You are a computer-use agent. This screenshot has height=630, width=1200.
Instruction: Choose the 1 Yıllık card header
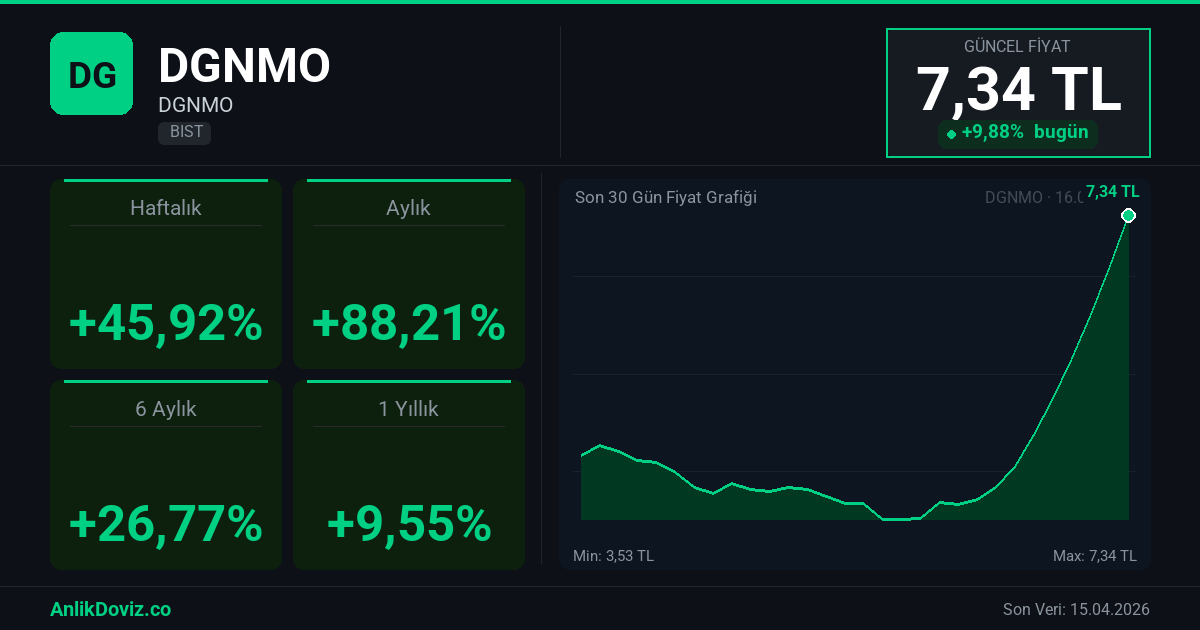[x=408, y=409]
